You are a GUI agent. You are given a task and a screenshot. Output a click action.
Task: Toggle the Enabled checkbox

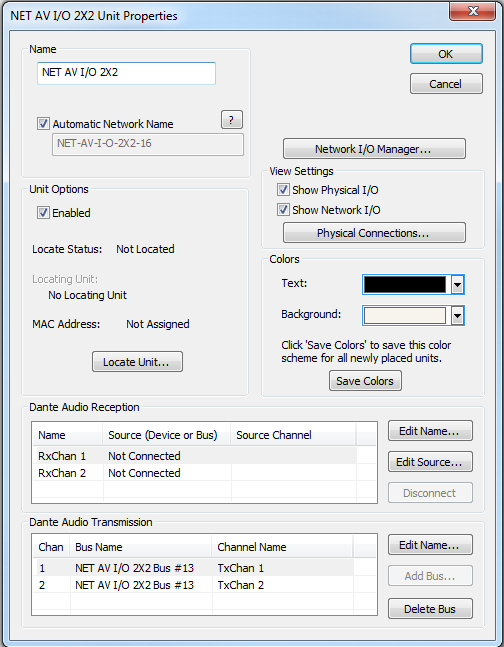tap(43, 213)
